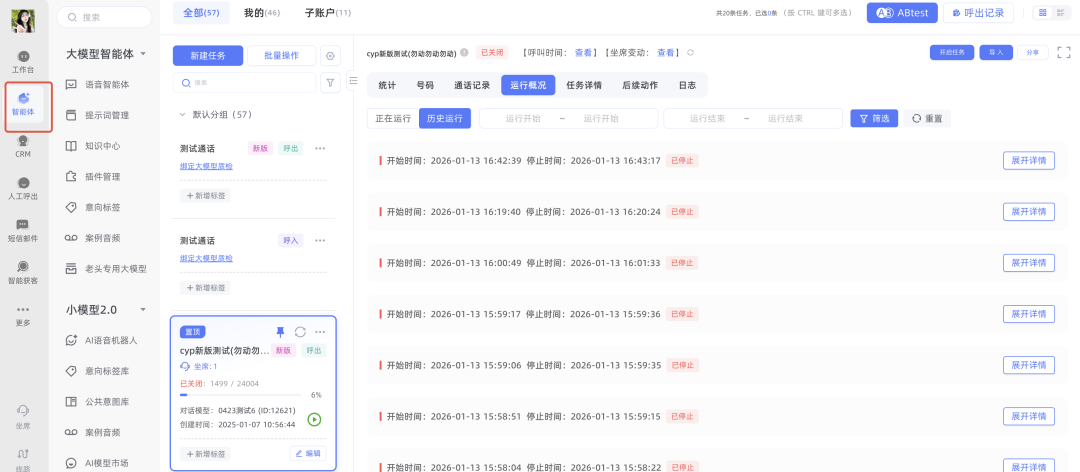Open the CRM icon in the left sidebar
Screen dimensions: 1080x472
(23, 146)
